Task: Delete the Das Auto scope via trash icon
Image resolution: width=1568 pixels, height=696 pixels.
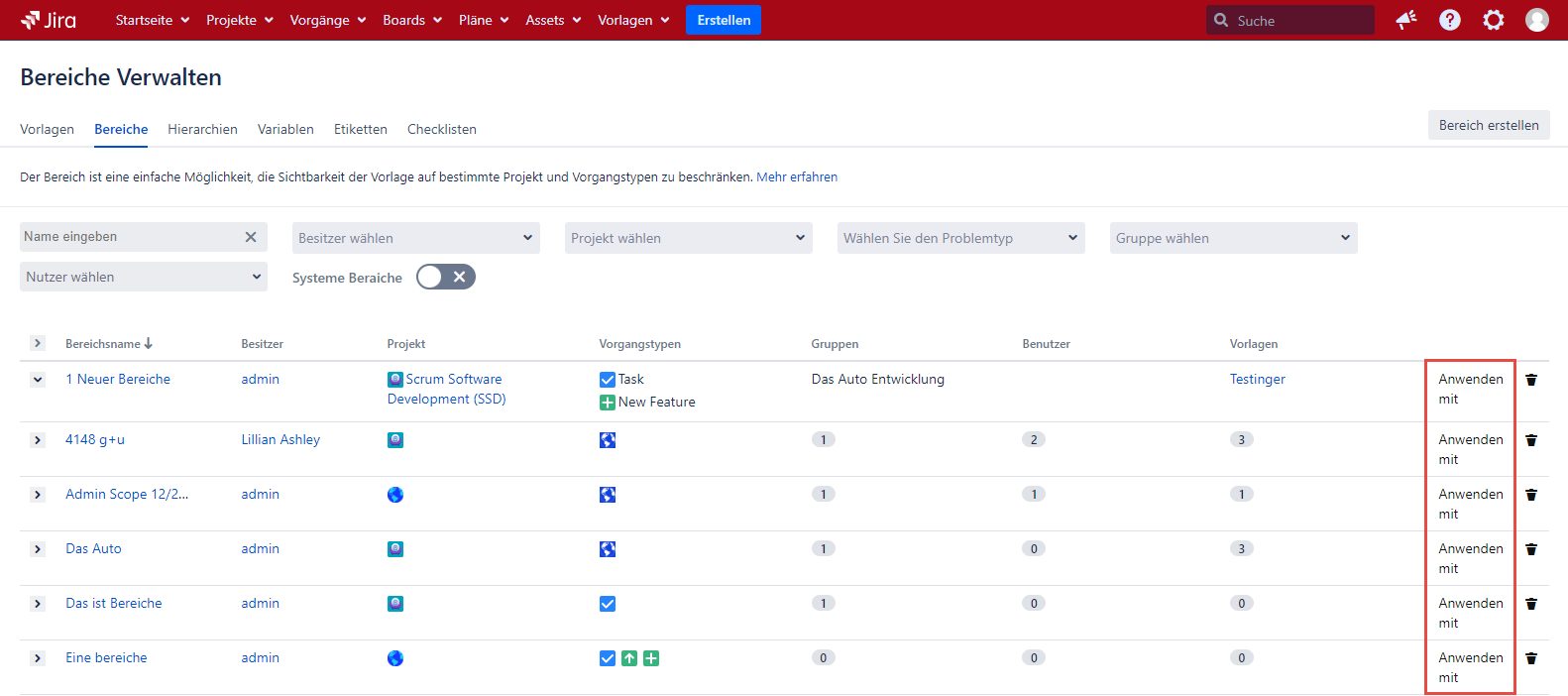Action: 1531,549
